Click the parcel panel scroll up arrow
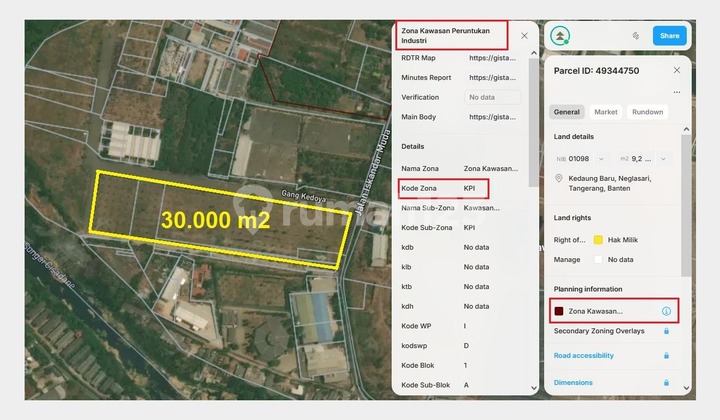 tap(686, 129)
